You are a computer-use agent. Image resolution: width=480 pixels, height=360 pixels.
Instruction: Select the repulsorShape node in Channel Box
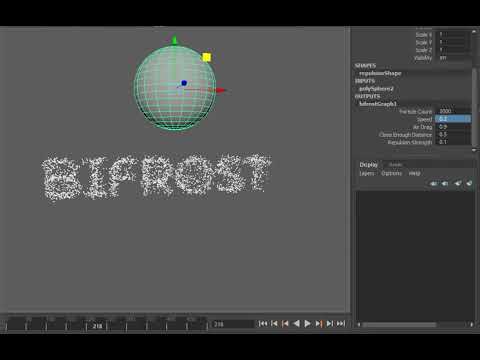tap(380, 73)
